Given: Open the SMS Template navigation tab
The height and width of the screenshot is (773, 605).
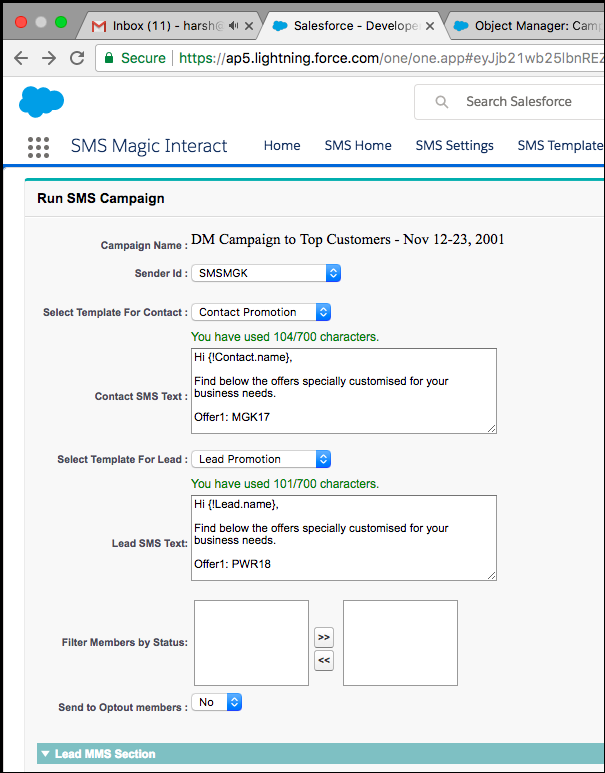Looking at the screenshot, I should [561, 145].
